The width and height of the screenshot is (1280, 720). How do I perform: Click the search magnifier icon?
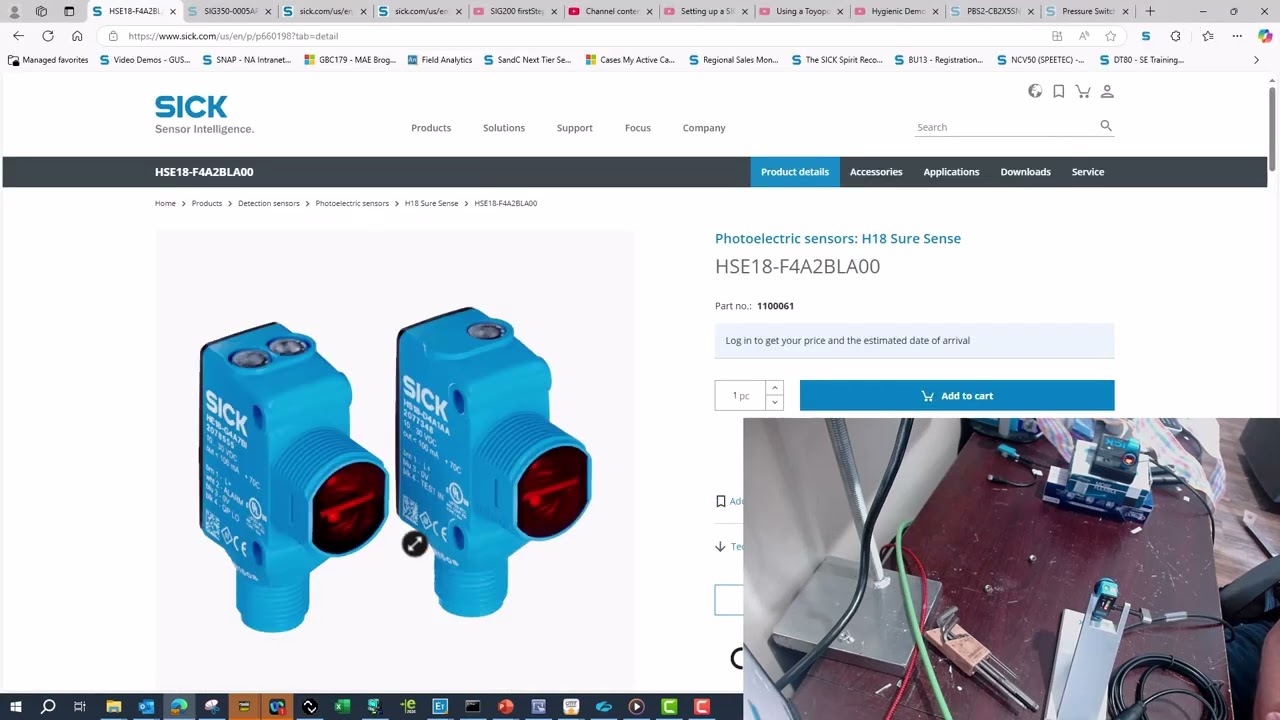click(1106, 126)
